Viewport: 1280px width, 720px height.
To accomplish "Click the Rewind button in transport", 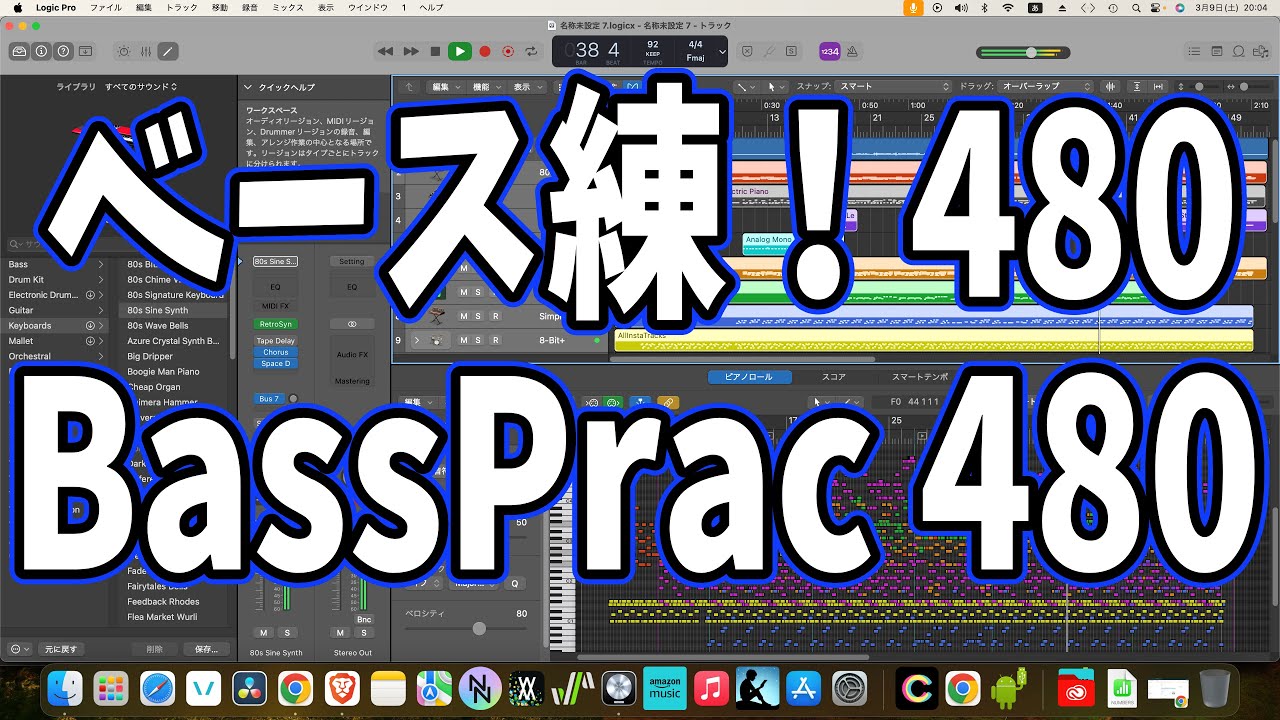I will click(x=386, y=51).
